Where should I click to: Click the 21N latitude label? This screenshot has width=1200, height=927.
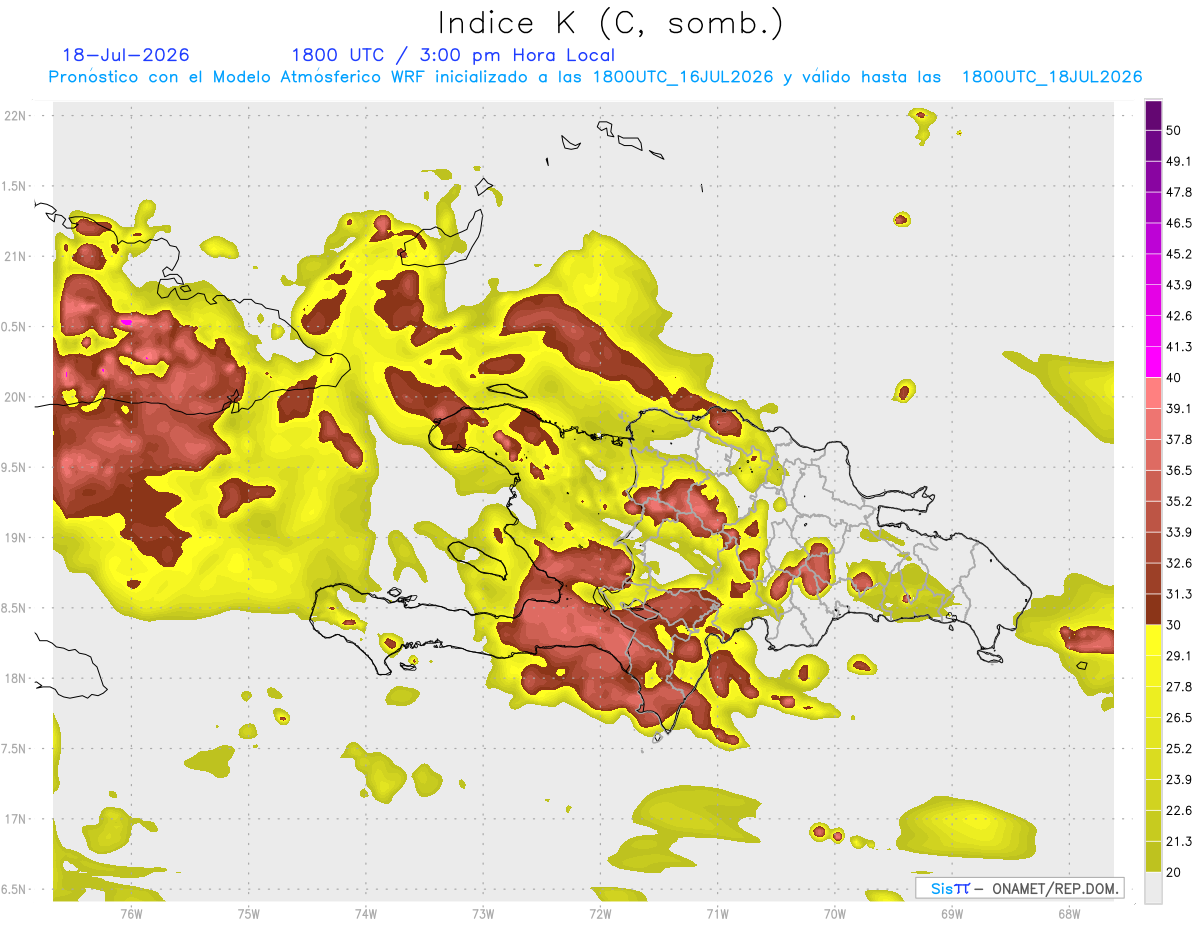(16, 257)
